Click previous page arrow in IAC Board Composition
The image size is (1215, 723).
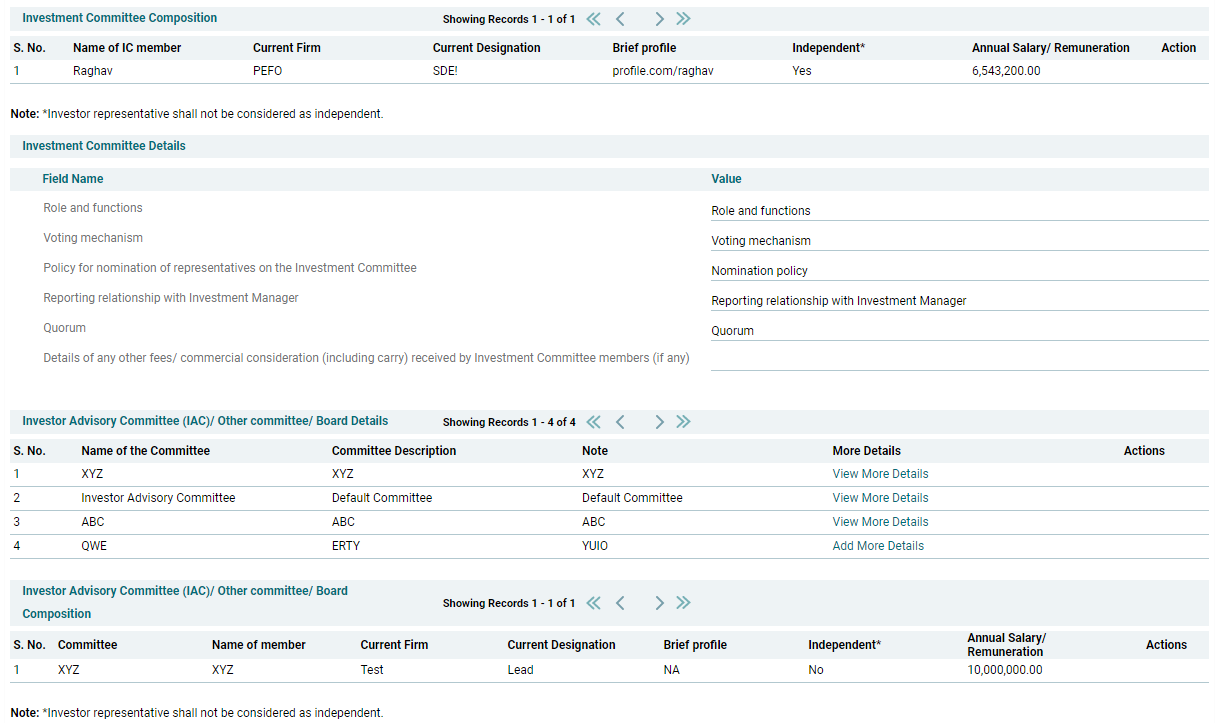tap(620, 603)
